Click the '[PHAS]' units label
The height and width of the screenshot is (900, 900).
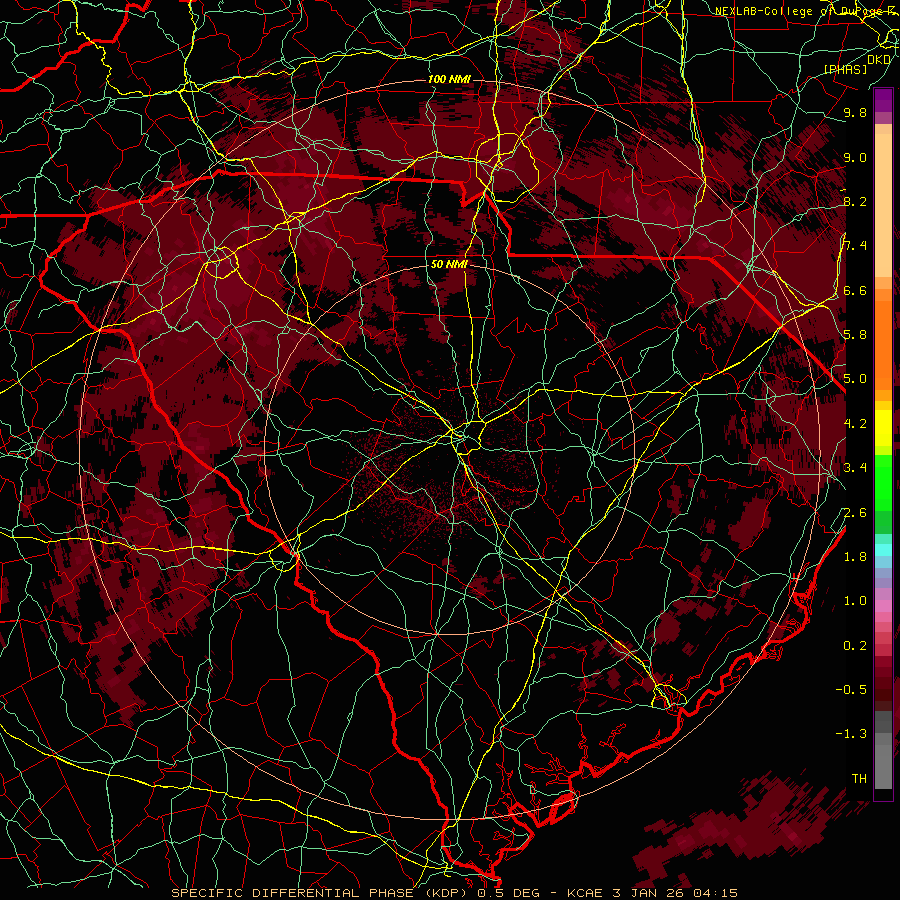[x=845, y=69]
